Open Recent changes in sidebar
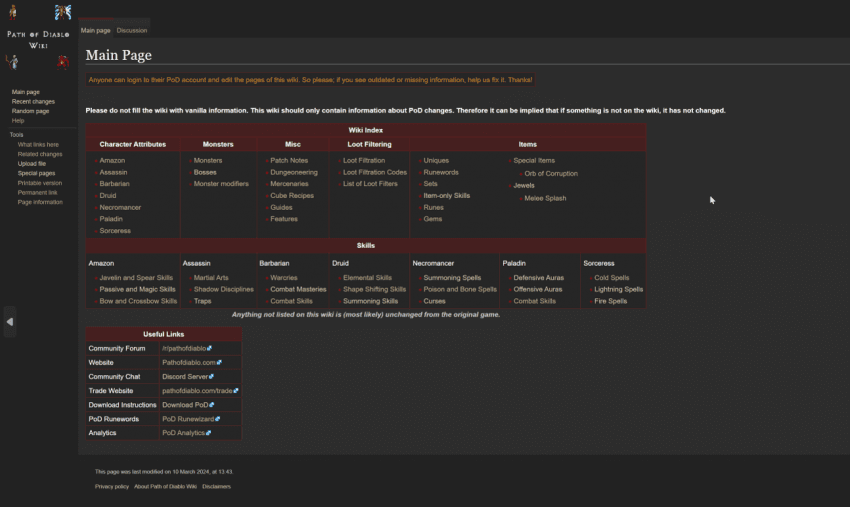This screenshot has width=850, height=507. (33, 101)
